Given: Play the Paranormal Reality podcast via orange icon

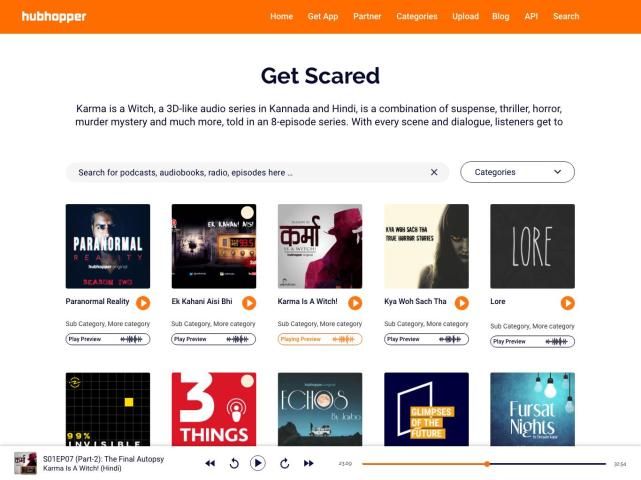Looking at the screenshot, I should [143, 303].
